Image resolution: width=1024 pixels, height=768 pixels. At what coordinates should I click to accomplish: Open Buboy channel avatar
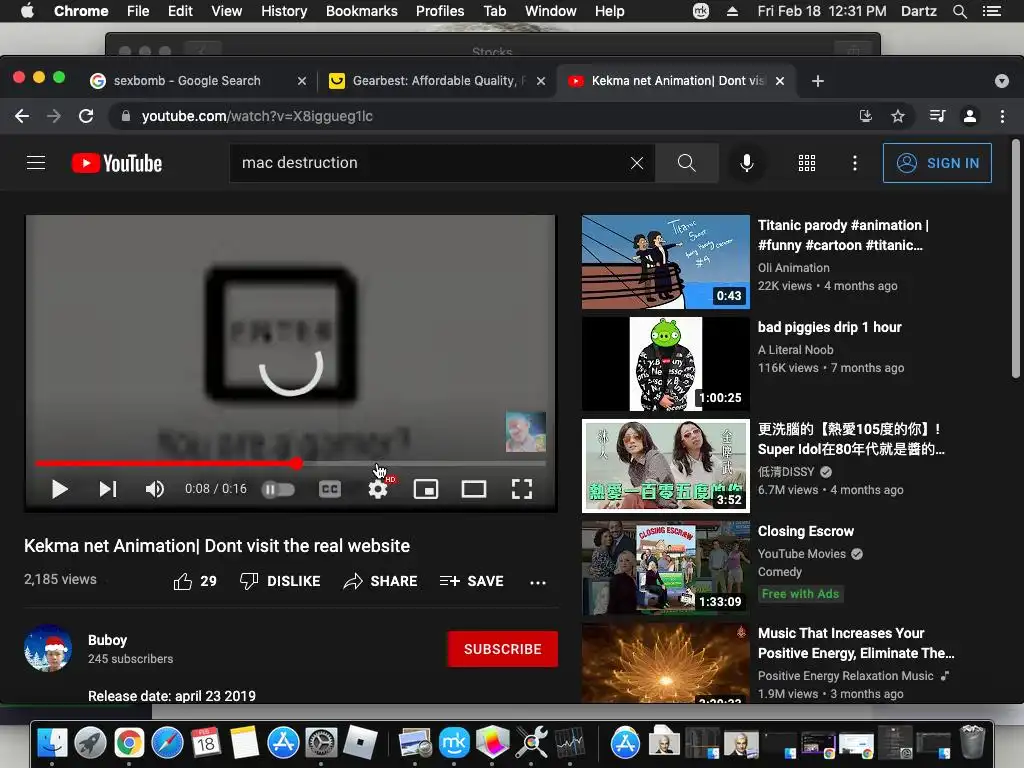[48, 648]
